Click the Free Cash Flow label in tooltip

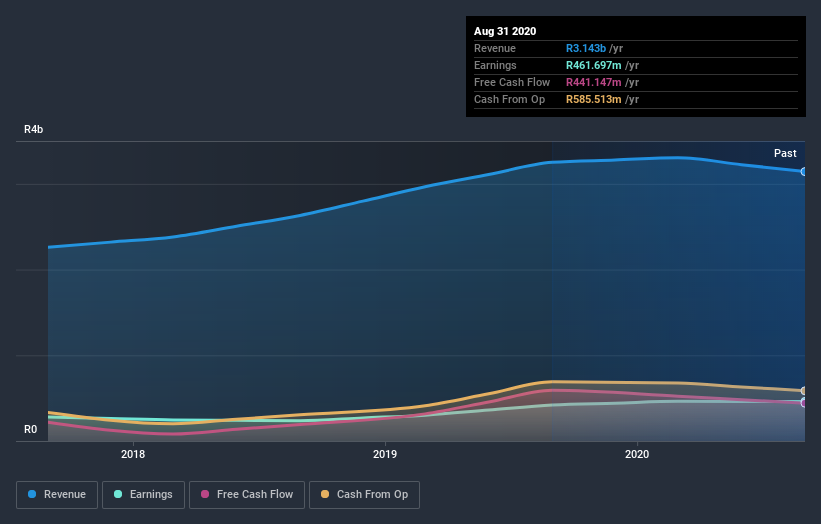(512, 82)
